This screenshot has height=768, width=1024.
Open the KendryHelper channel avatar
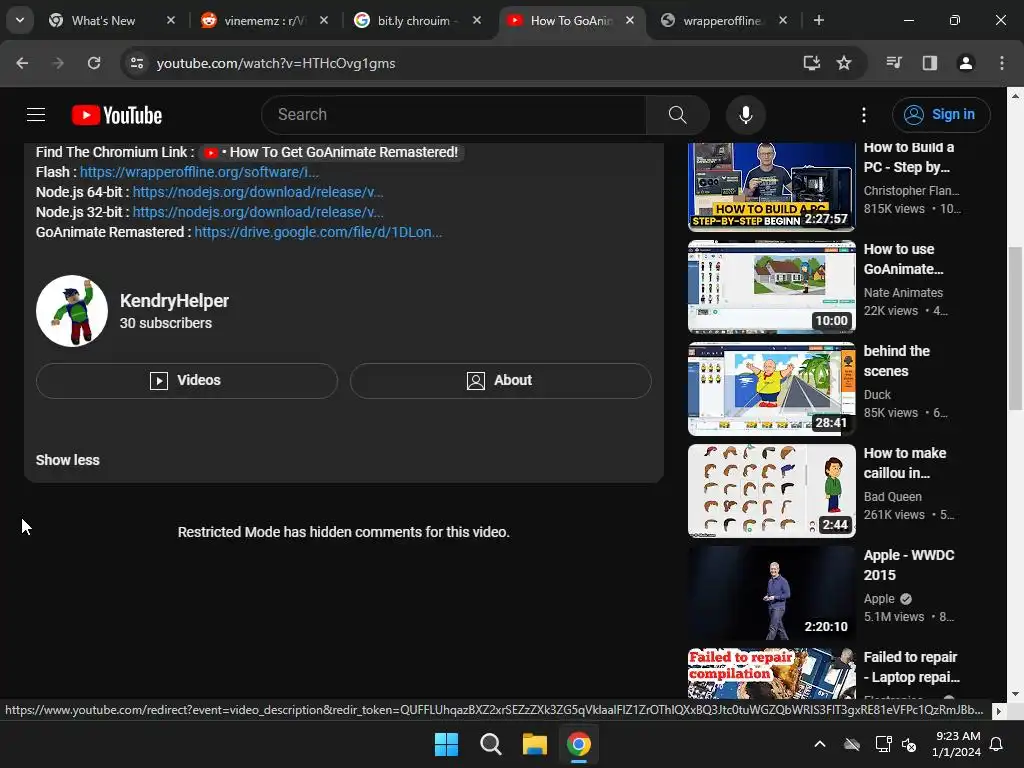click(x=72, y=311)
